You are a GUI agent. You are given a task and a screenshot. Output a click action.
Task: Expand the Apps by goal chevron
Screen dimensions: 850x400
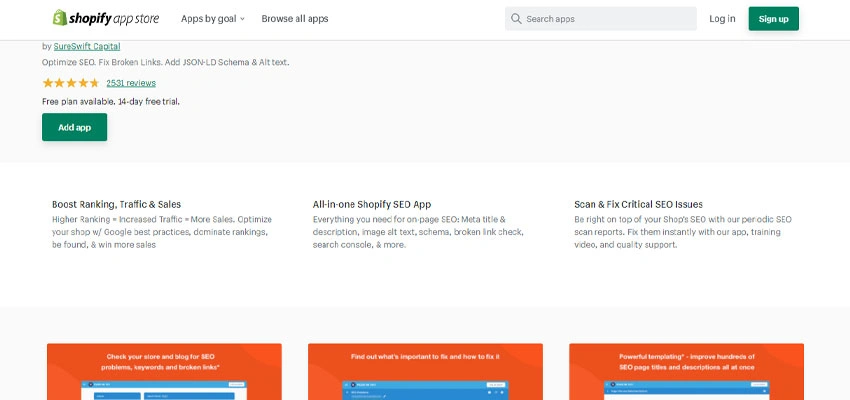[x=242, y=19]
